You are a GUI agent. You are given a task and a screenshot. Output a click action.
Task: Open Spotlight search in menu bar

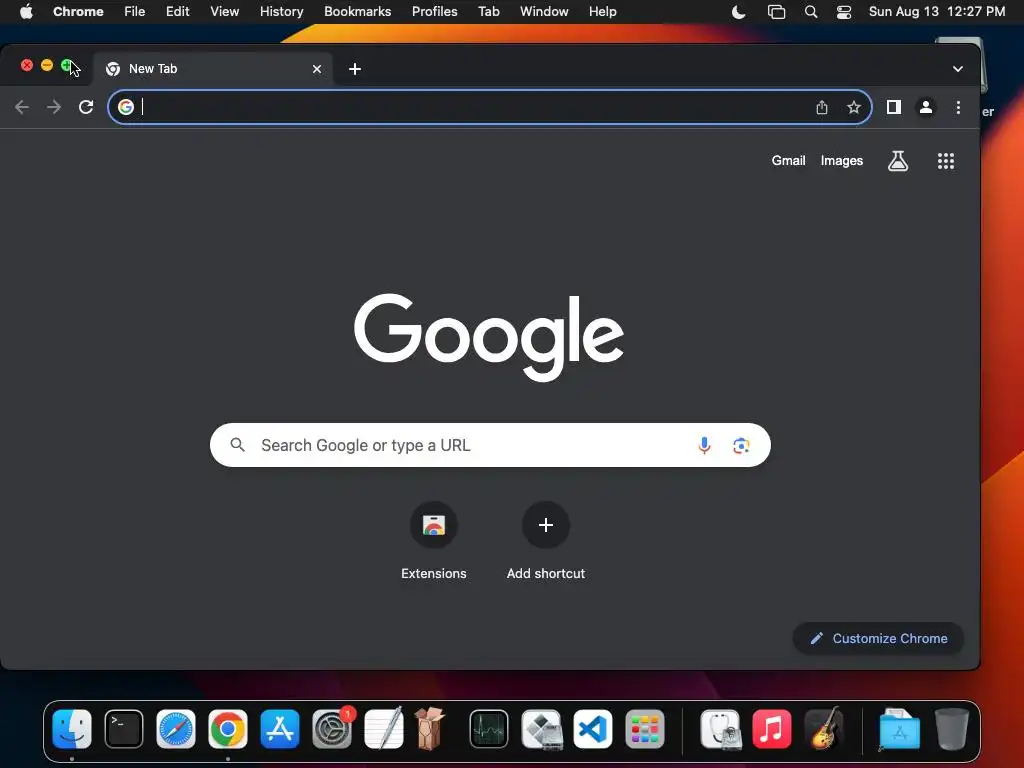coord(810,12)
